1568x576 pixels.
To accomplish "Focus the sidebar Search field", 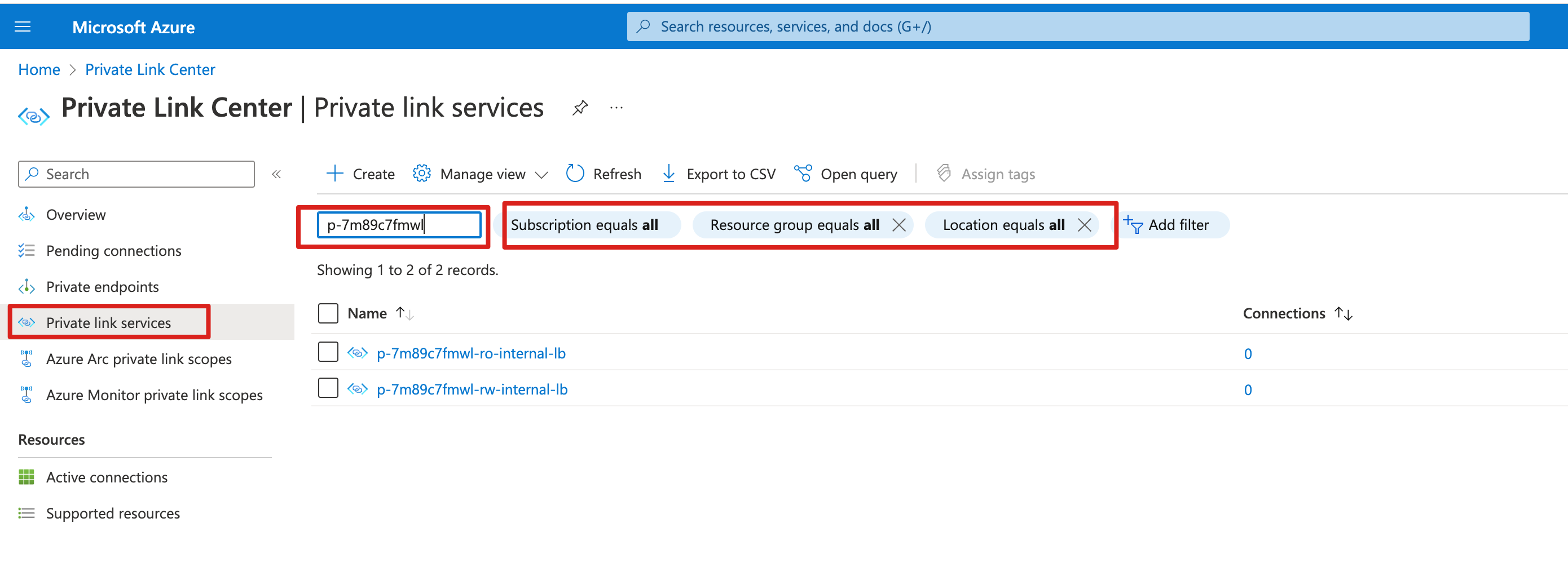I will [x=136, y=174].
